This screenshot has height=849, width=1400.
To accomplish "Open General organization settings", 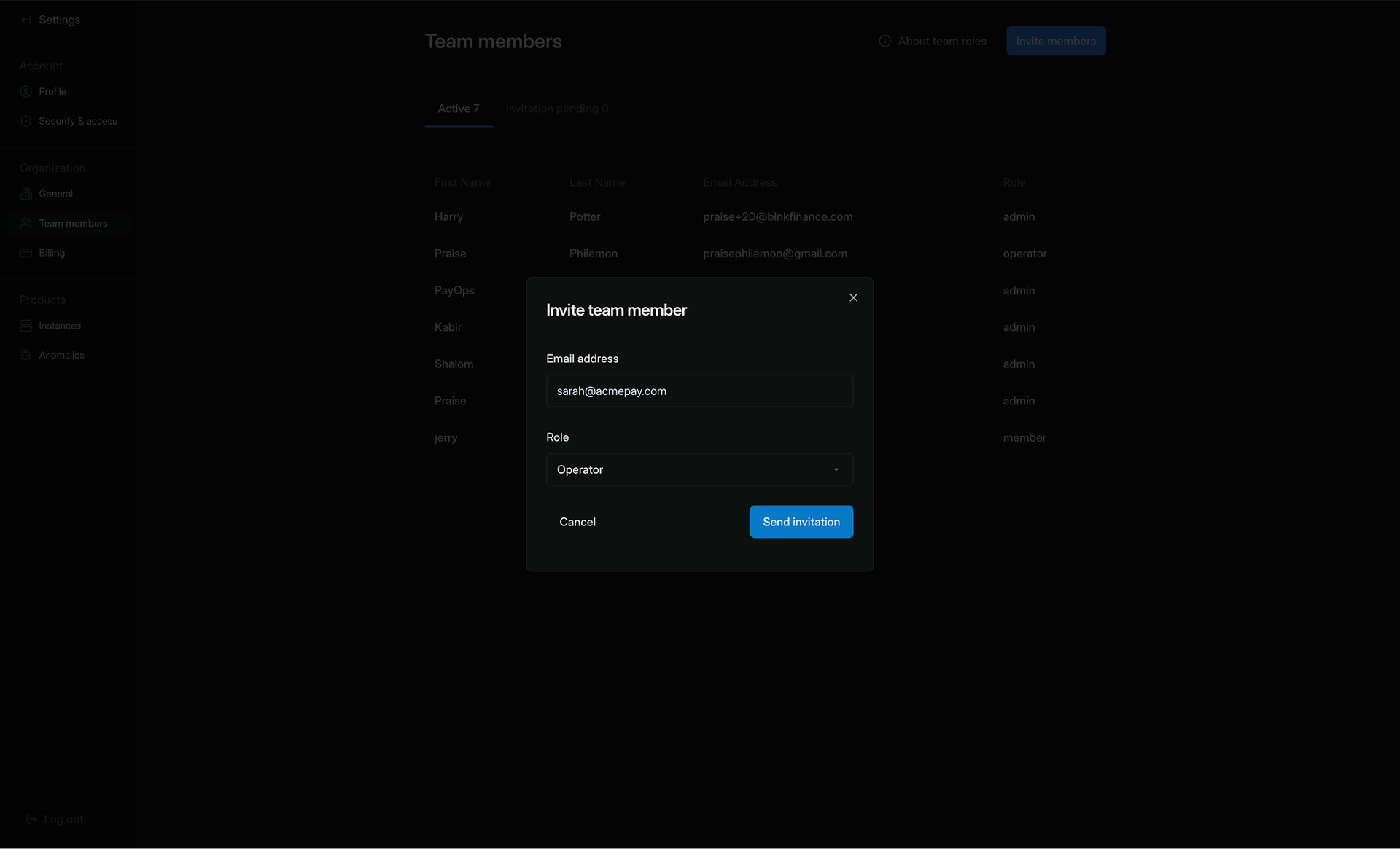I will [x=56, y=194].
